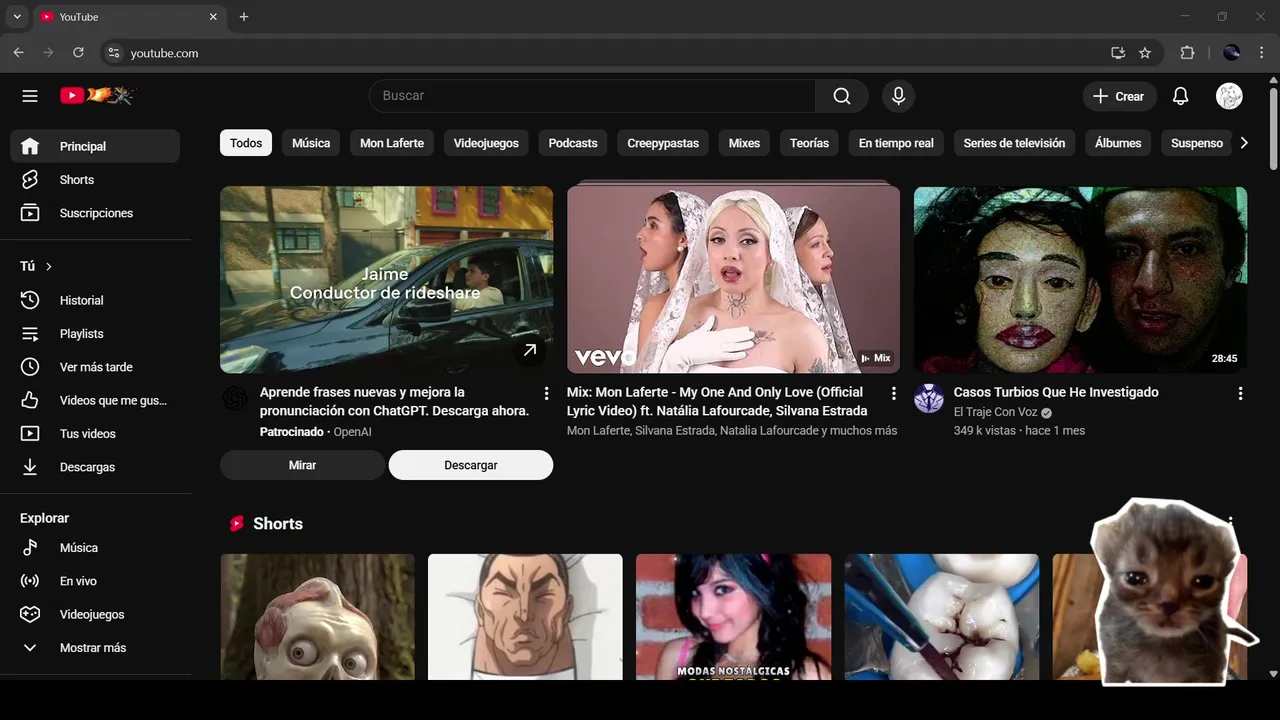
Task: Open Playlists in the sidebar
Action: pyautogui.click(x=95, y=334)
